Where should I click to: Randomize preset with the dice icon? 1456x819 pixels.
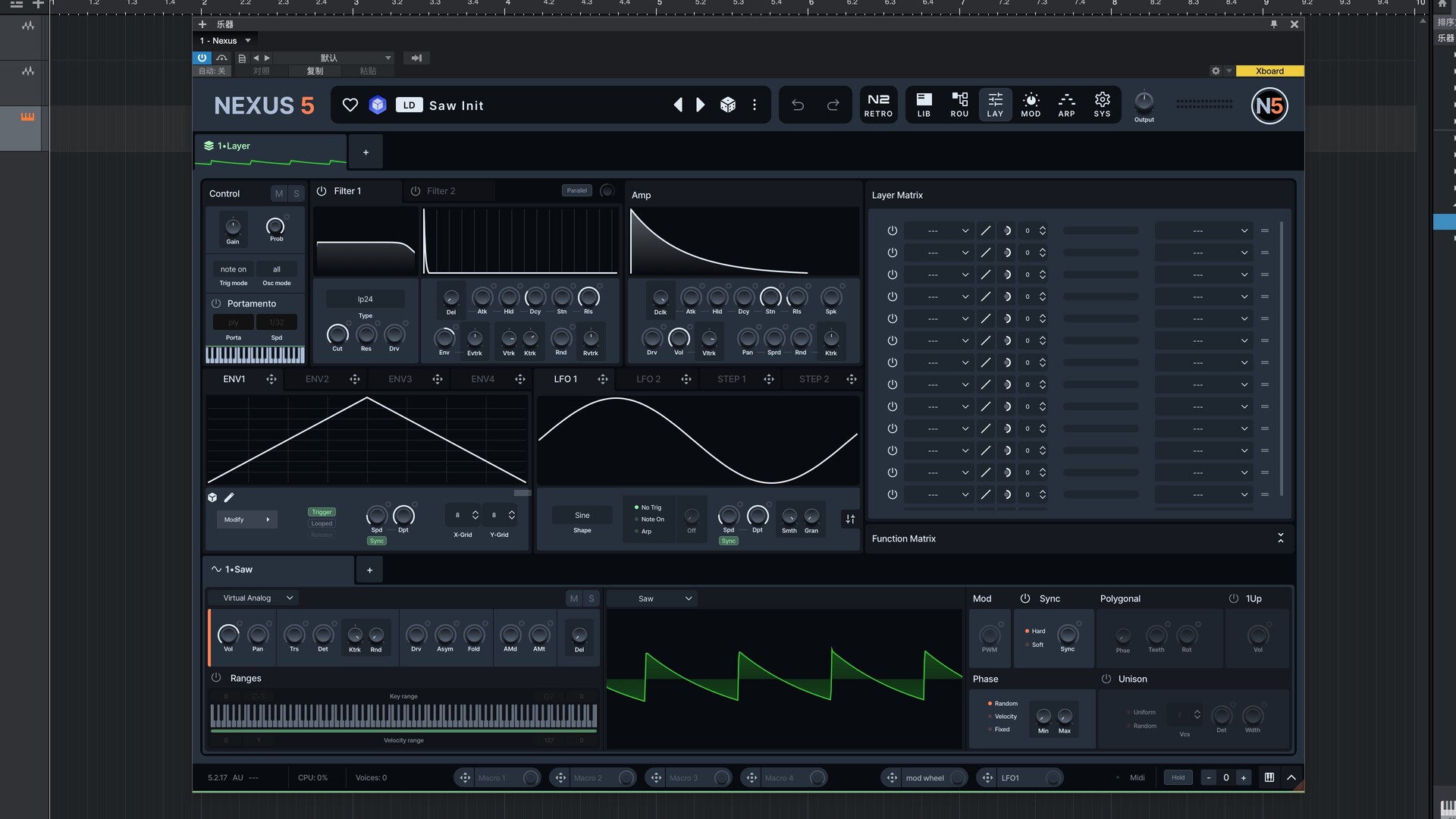(x=728, y=105)
